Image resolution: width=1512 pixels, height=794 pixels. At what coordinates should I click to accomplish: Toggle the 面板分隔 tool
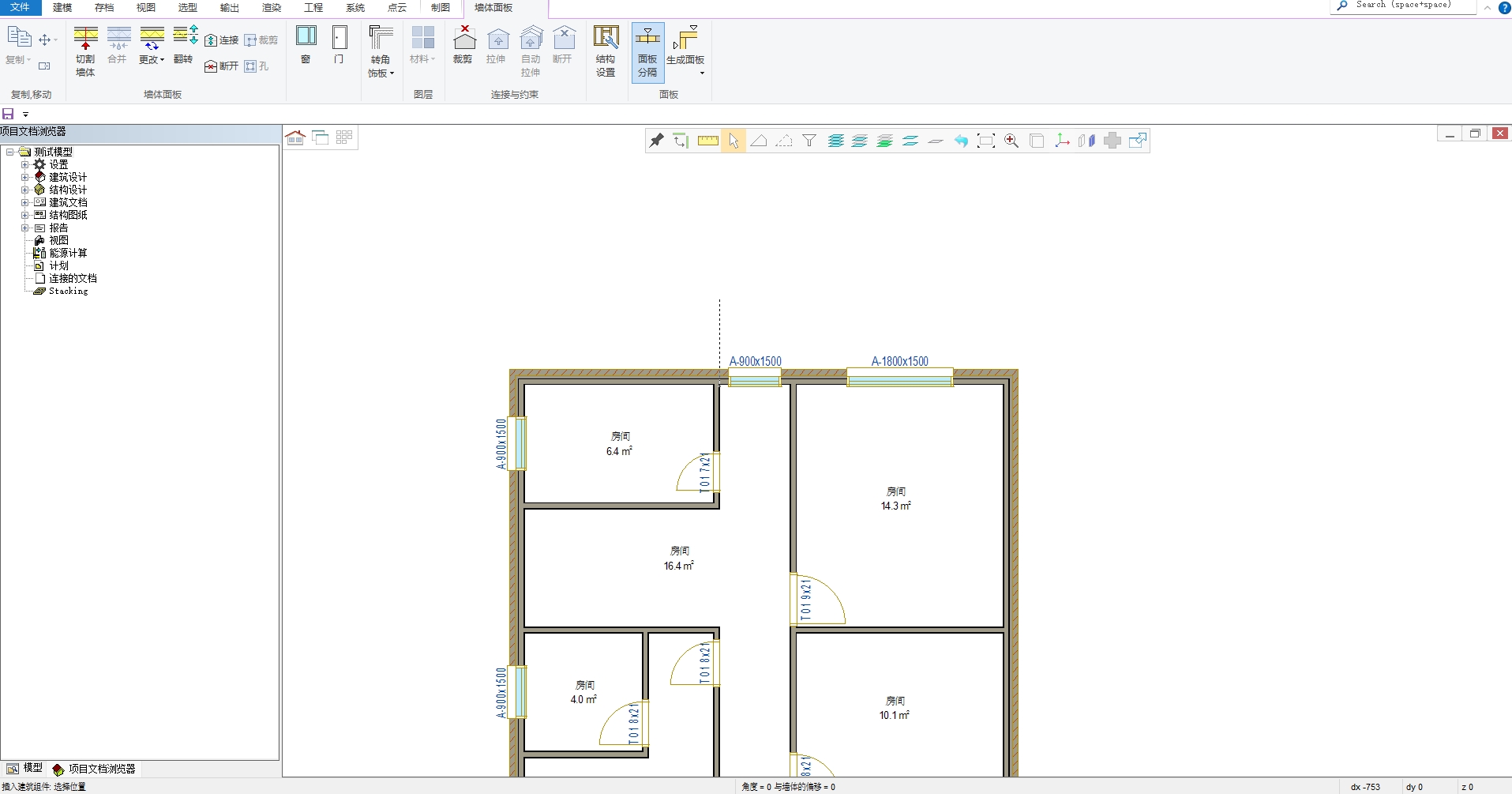(x=647, y=51)
